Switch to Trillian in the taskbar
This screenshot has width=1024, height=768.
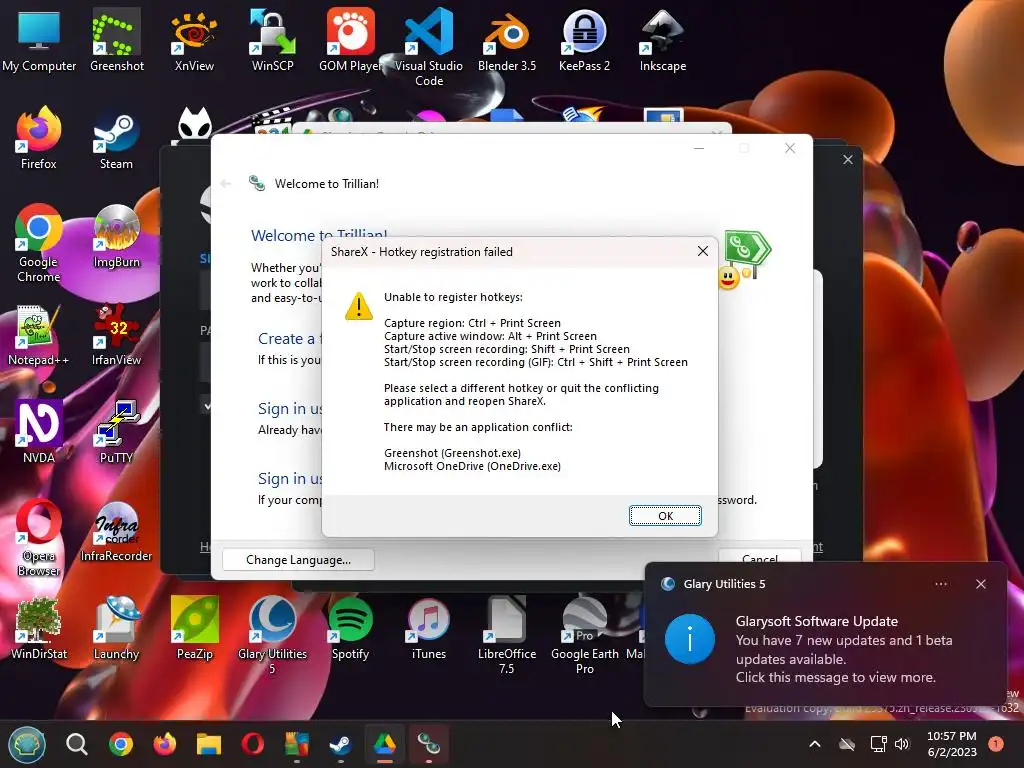(x=428, y=744)
